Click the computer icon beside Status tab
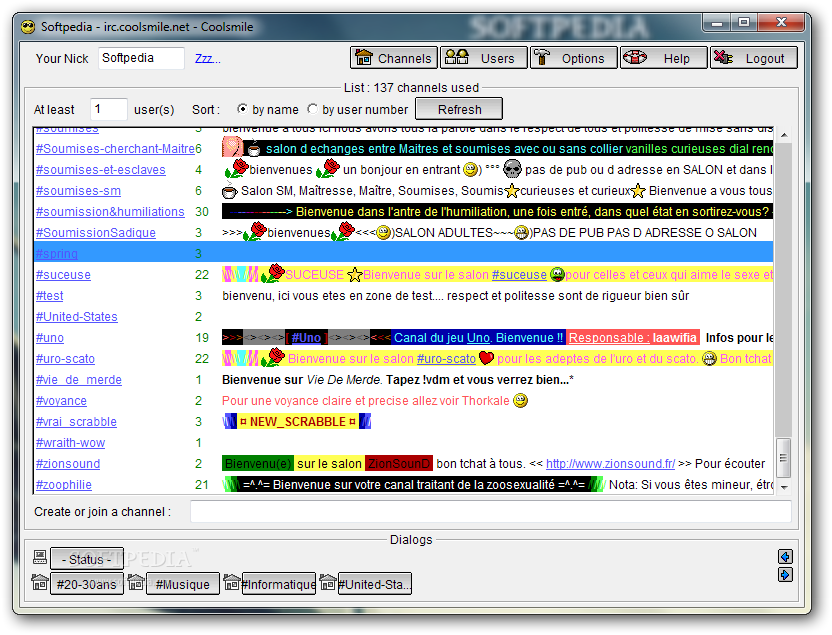Screen dimensions: 832x635 click(40, 557)
